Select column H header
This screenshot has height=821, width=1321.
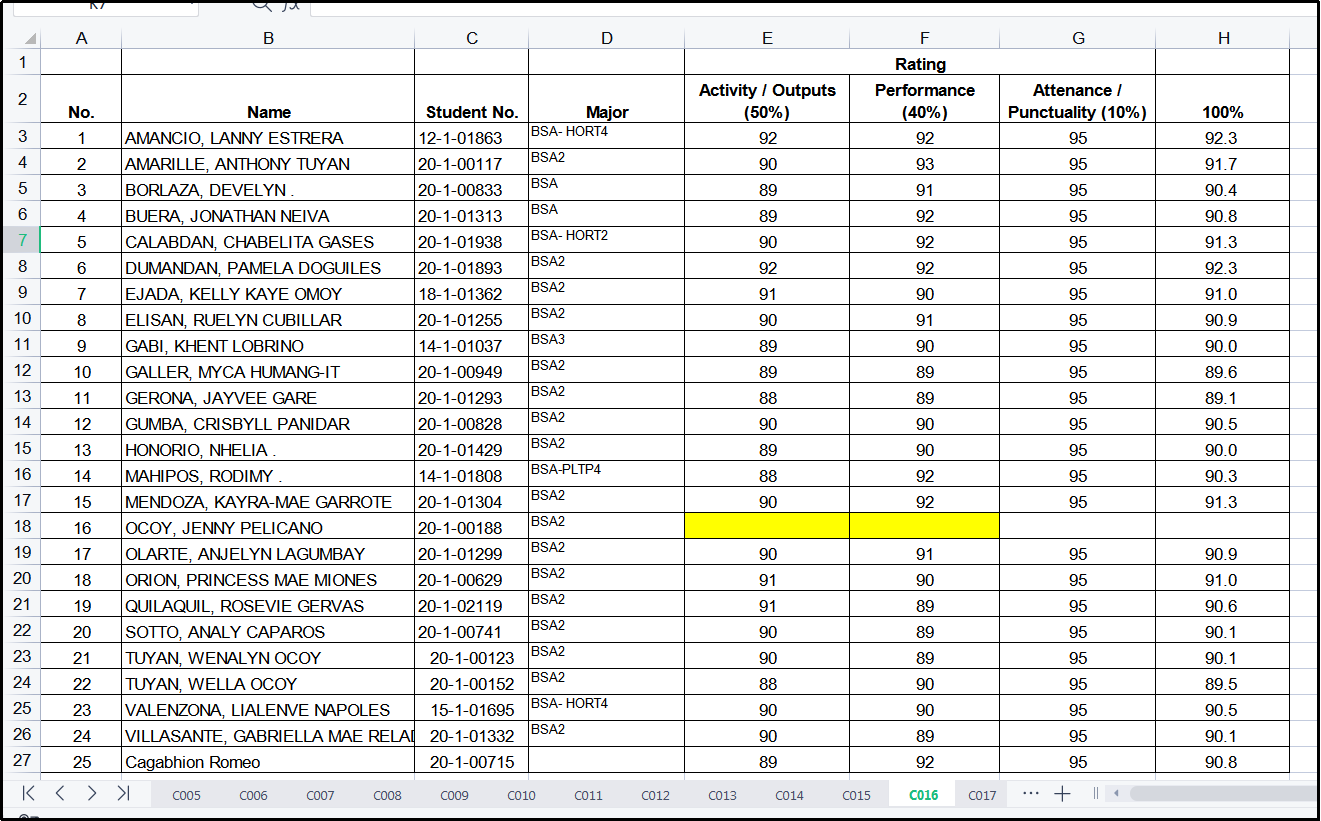click(1223, 38)
